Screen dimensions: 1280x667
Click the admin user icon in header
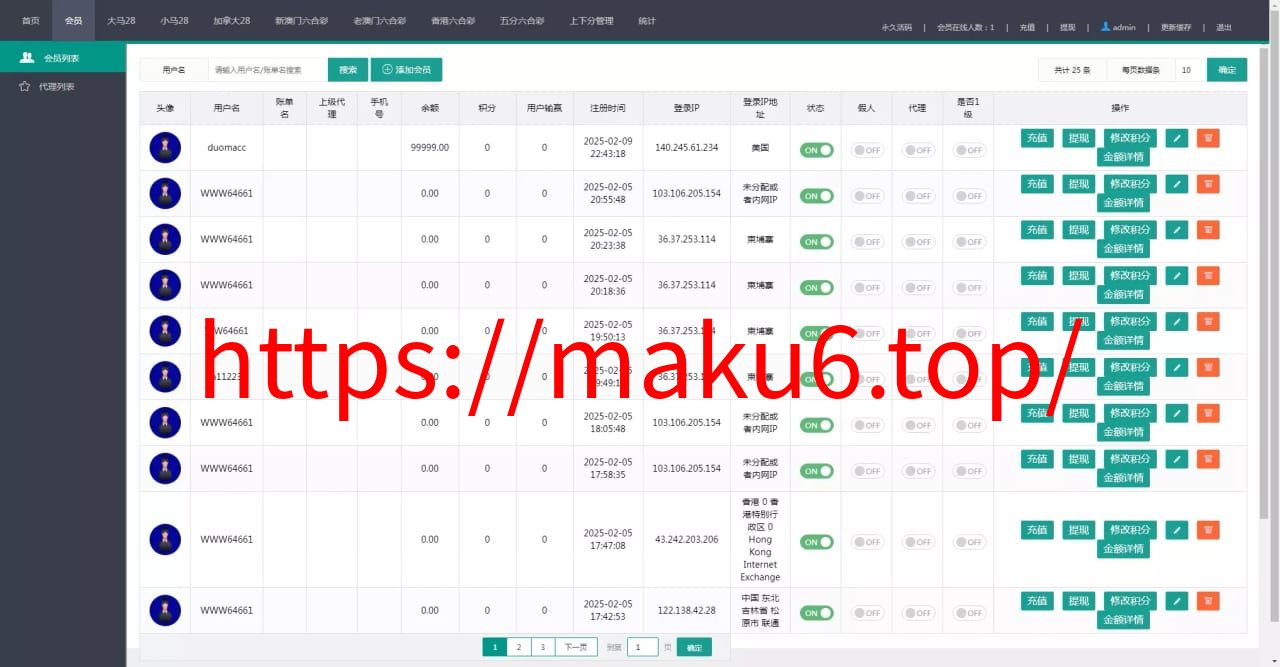pyautogui.click(x=1106, y=26)
